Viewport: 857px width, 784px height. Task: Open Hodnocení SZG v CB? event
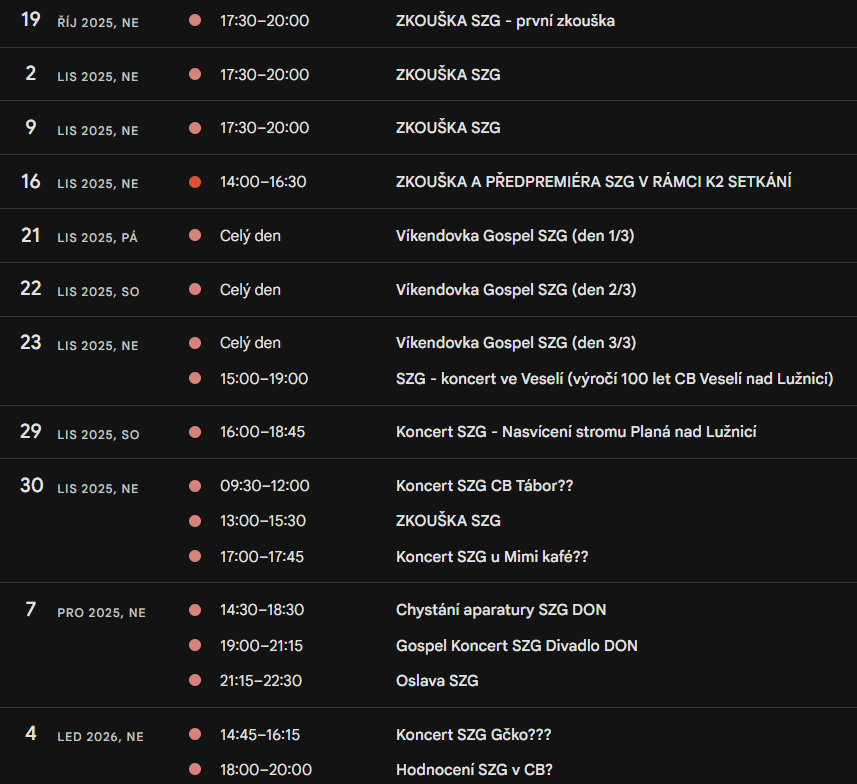(474, 770)
